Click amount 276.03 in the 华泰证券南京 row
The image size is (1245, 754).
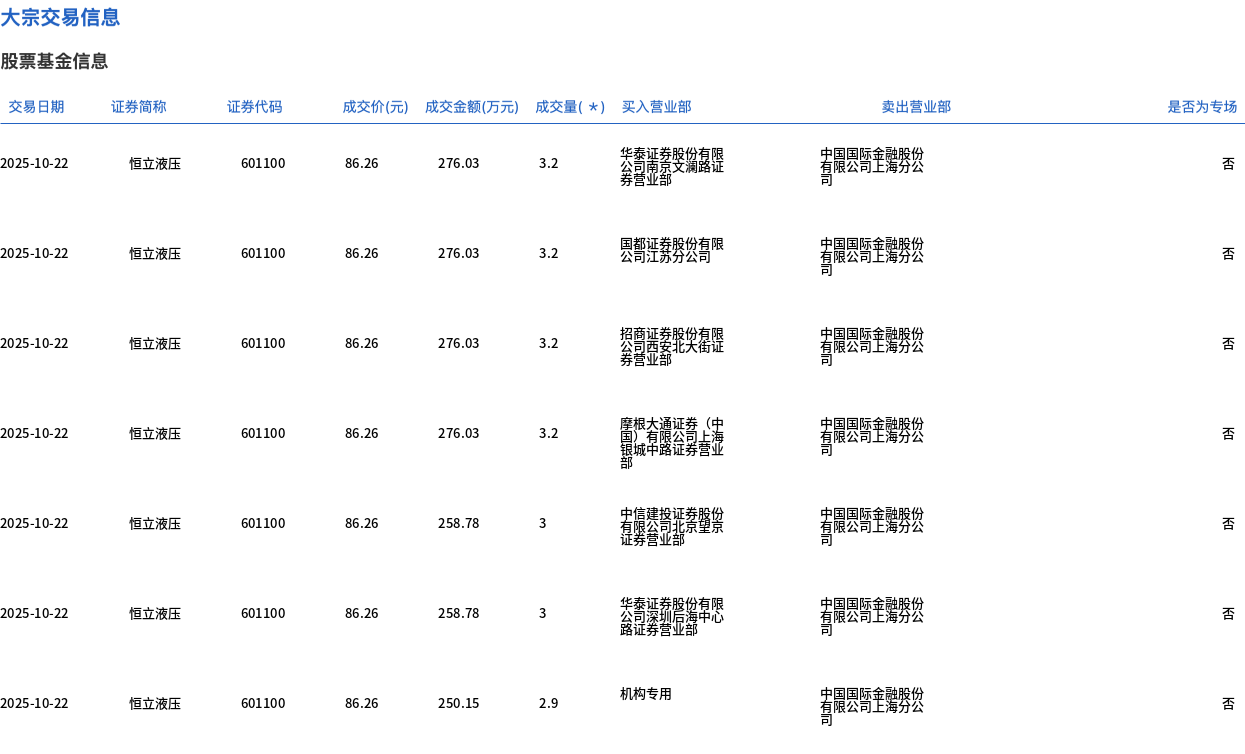pyautogui.click(x=458, y=164)
